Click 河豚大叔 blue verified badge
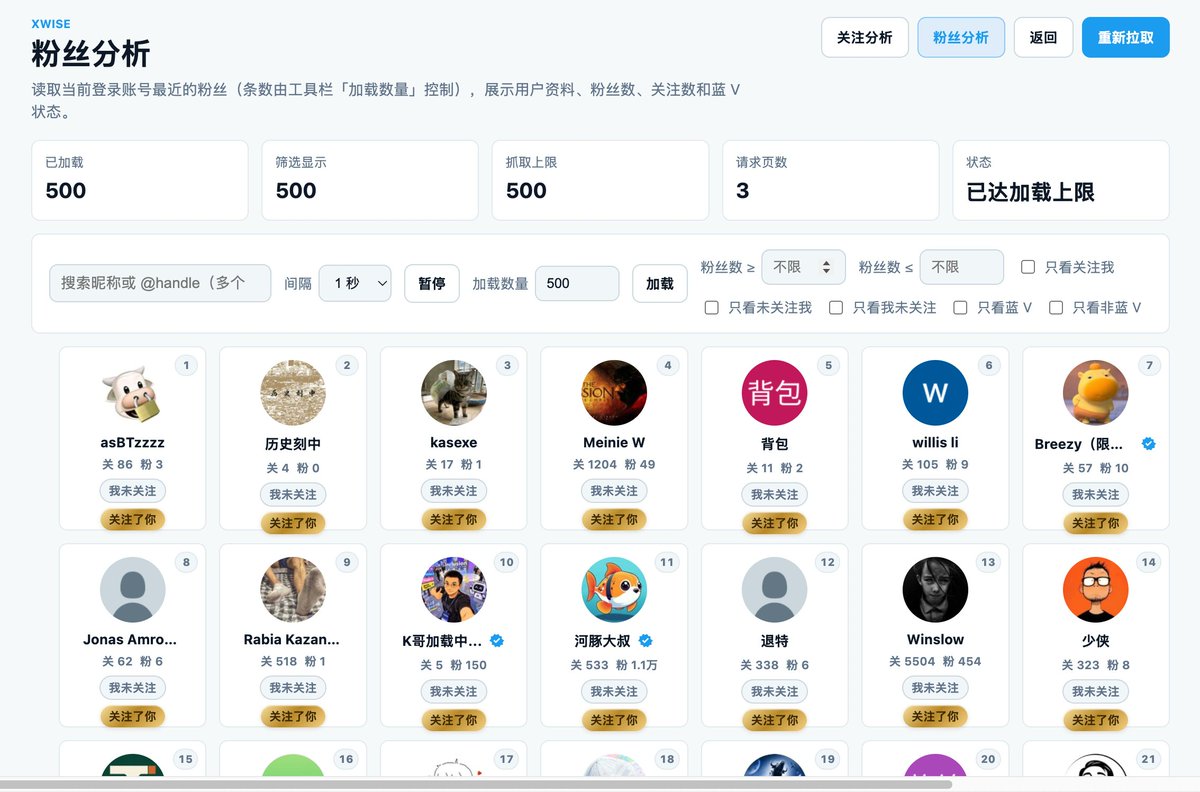Image resolution: width=1200 pixels, height=792 pixels. pos(645,640)
